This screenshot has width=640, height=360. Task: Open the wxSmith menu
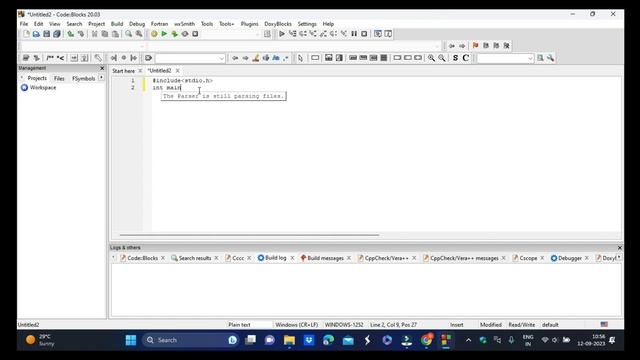[184, 24]
